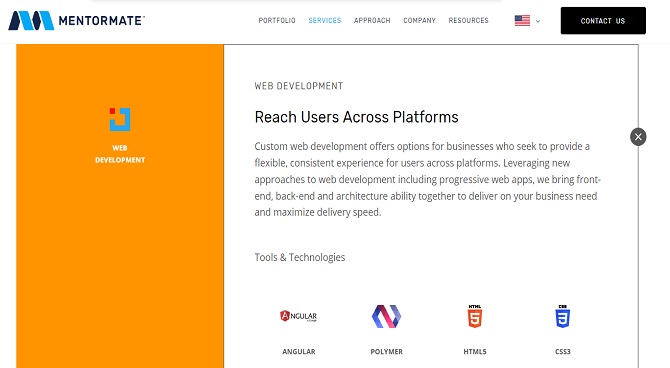Click the ANGULAR label text
The height and width of the screenshot is (368, 670).
tap(299, 351)
